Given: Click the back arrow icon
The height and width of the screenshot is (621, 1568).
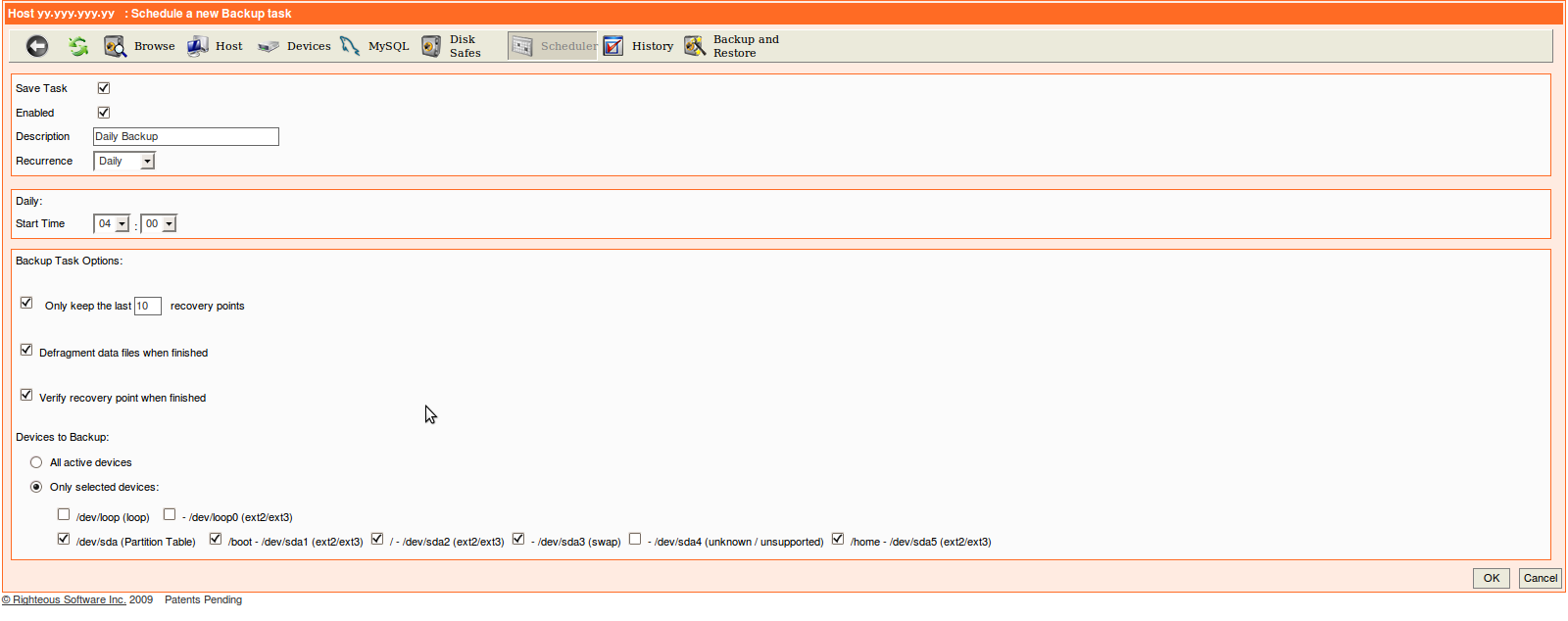Looking at the screenshot, I should (37, 46).
